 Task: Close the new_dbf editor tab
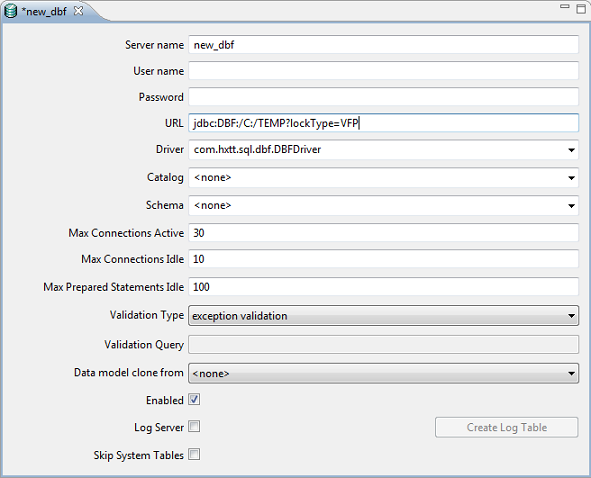pyautogui.click(x=78, y=11)
